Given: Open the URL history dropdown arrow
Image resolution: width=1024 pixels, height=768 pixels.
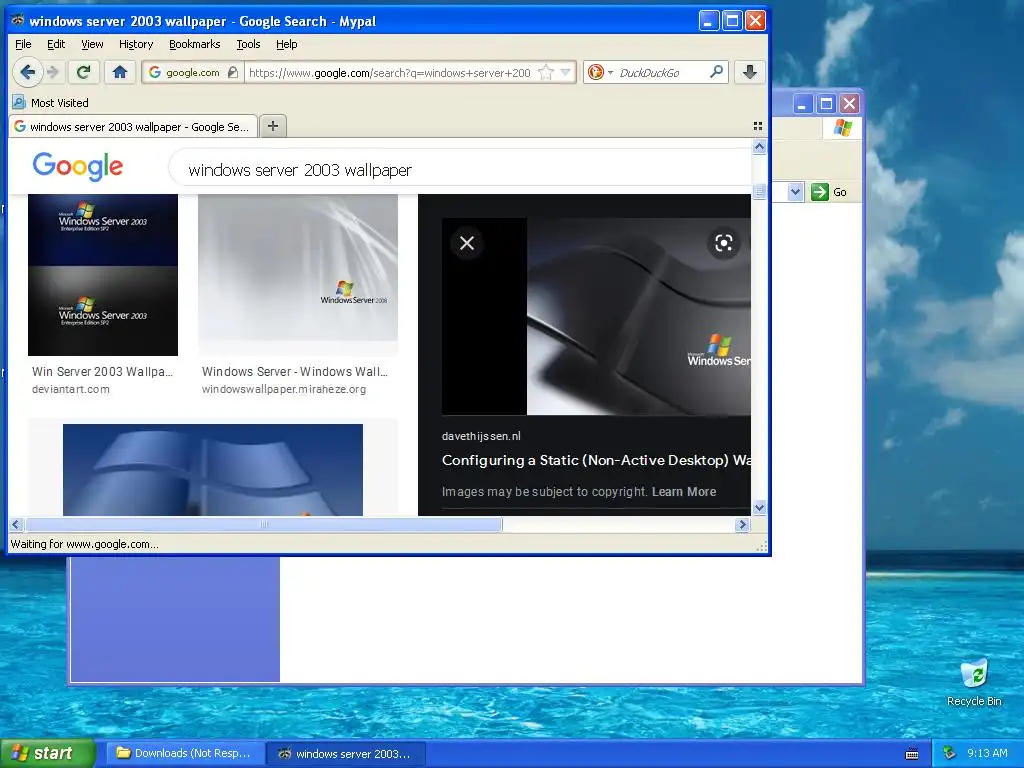Looking at the screenshot, I should point(566,72).
